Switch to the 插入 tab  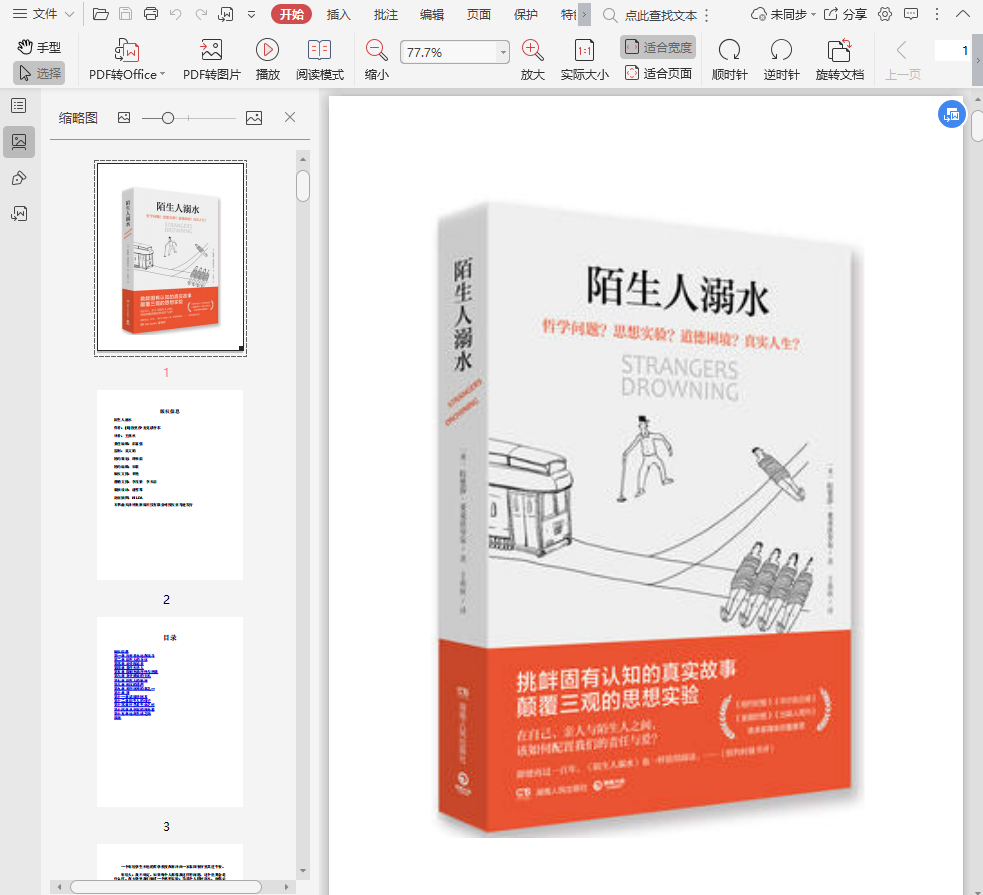pyautogui.click(x=339, y=14)
